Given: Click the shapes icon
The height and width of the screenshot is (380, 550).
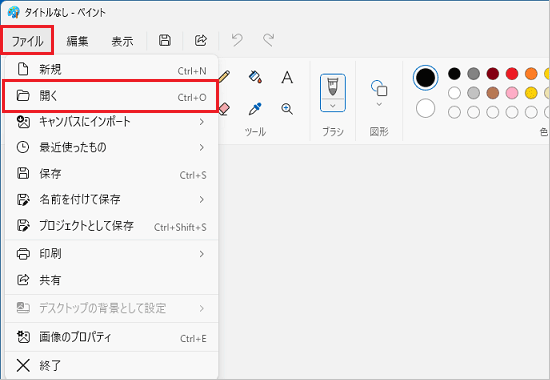Looking at the screenshot, I should tap(379, 88).
